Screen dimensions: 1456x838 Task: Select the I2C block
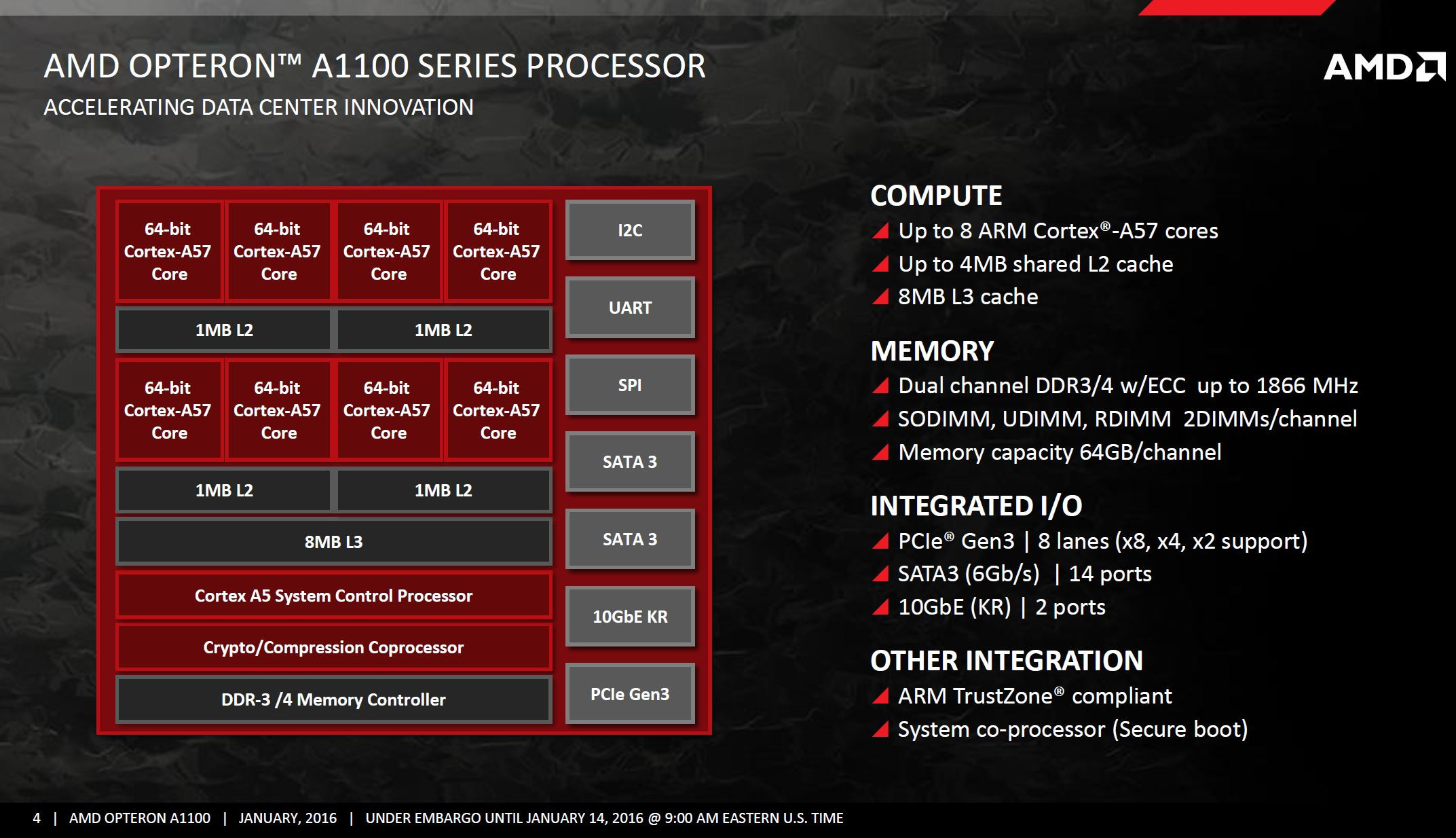tap(630, 230)
